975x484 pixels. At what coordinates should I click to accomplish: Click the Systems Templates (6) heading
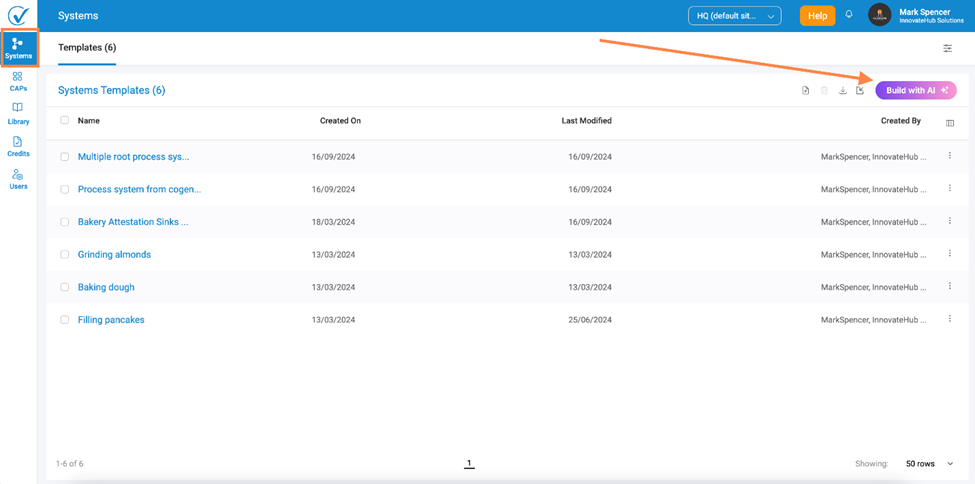pos(111,90)
